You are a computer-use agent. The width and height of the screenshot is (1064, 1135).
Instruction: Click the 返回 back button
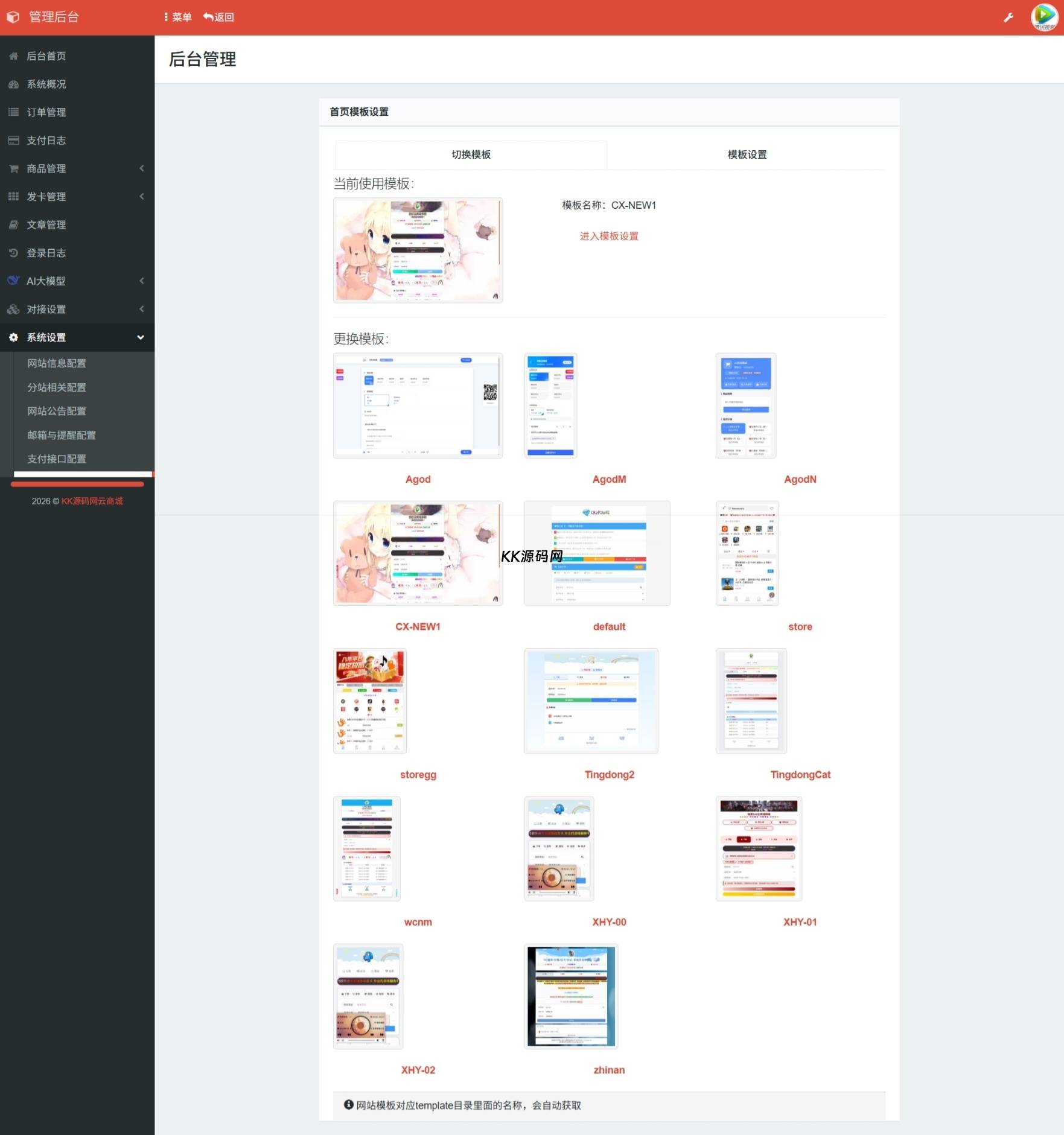218,17
